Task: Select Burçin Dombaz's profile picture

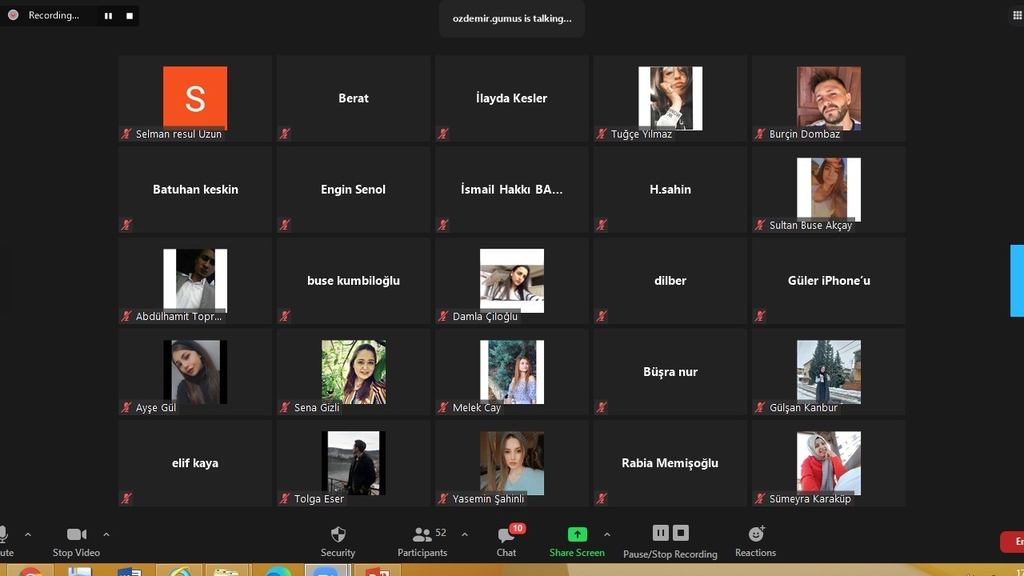Action: [x=829, y=98]
